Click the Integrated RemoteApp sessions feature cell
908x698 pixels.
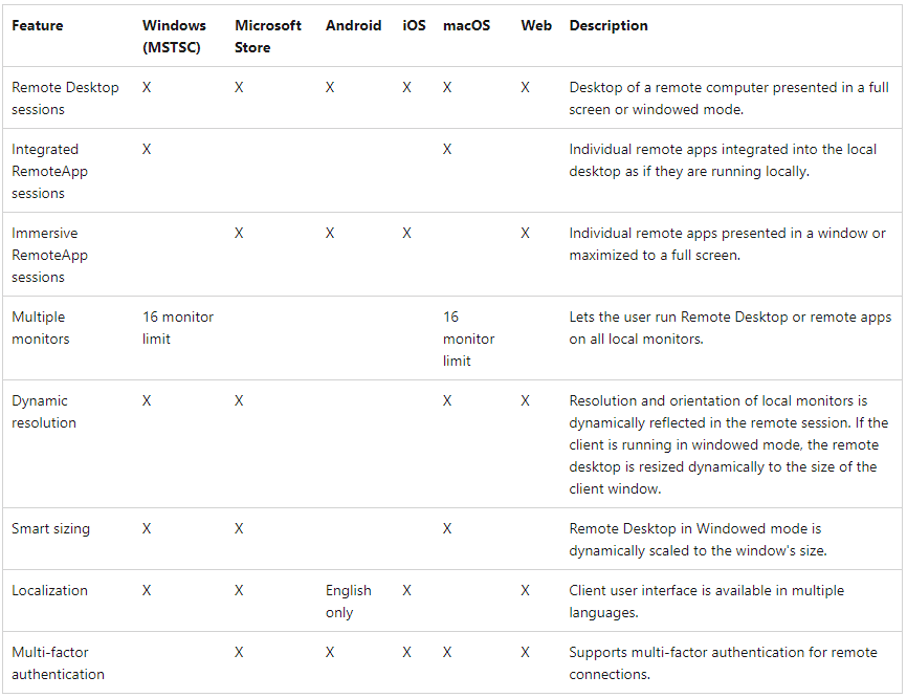coord(50,171)
